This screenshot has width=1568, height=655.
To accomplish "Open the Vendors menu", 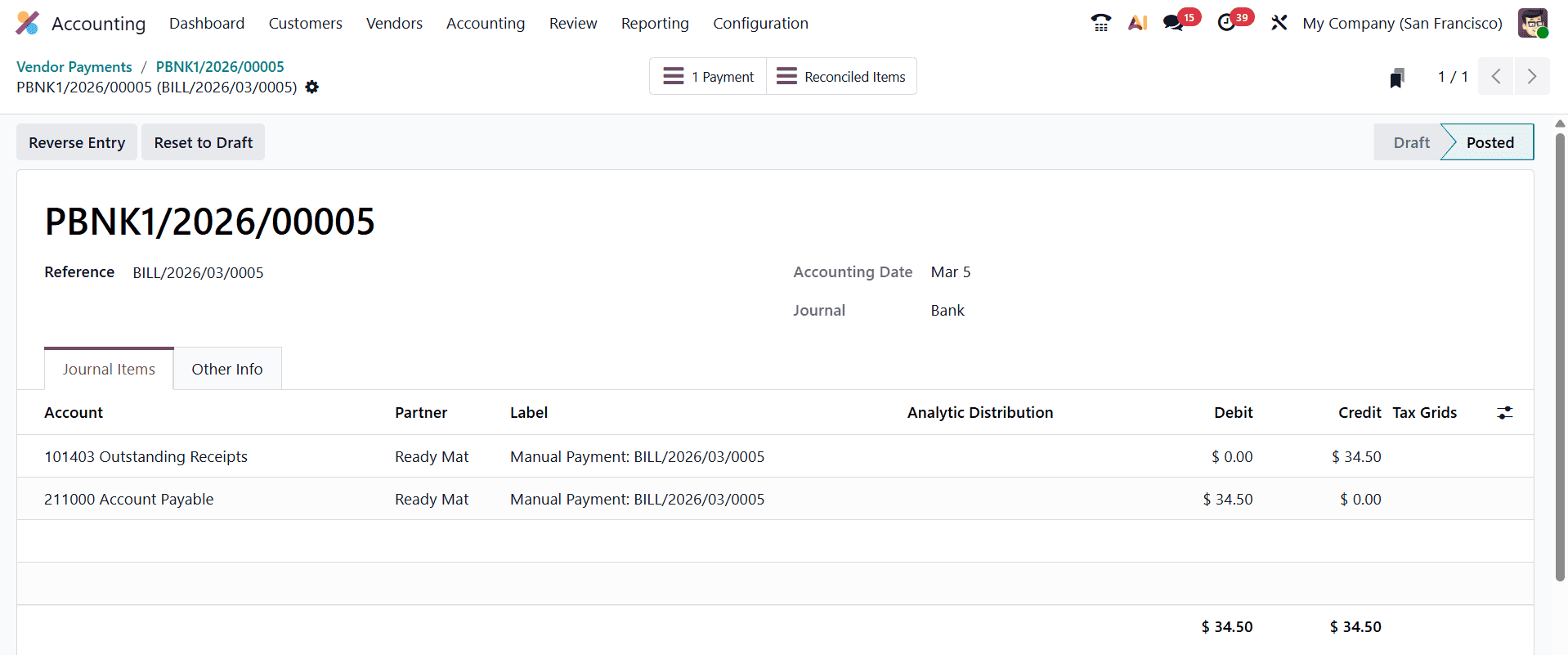I will [394, 24].
